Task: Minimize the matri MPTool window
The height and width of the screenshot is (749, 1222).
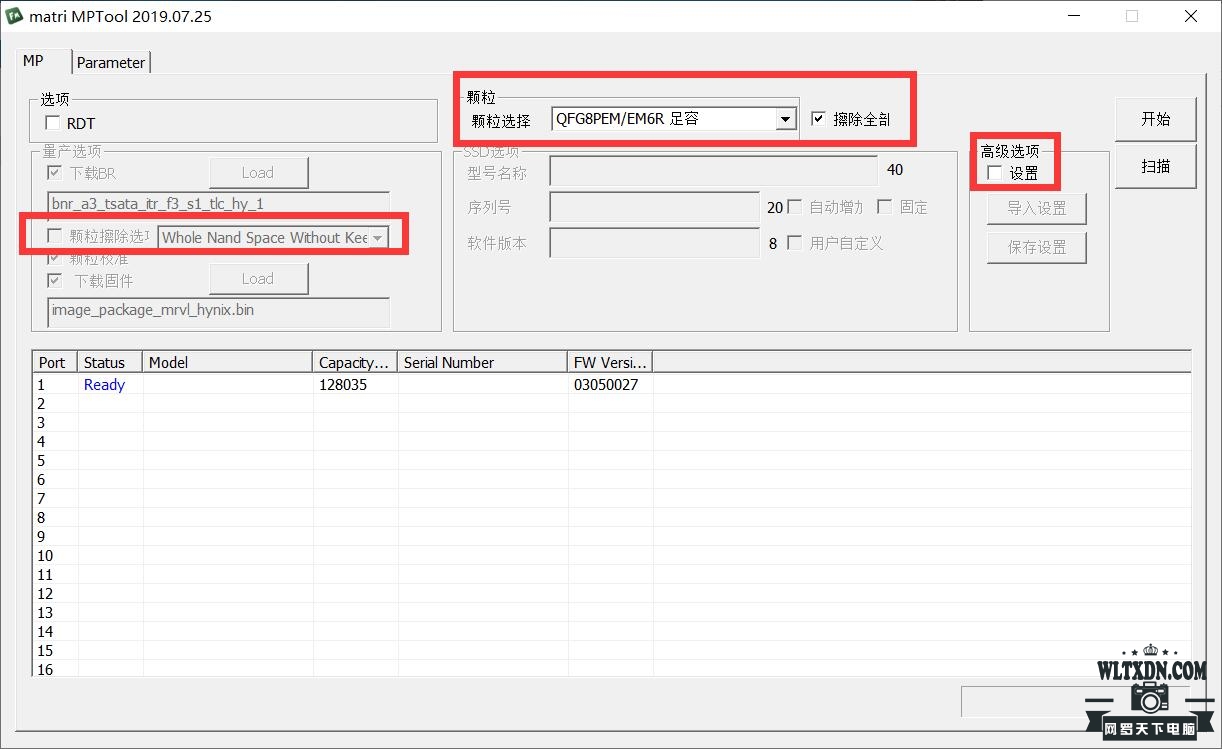Action: pos(1073,16)
